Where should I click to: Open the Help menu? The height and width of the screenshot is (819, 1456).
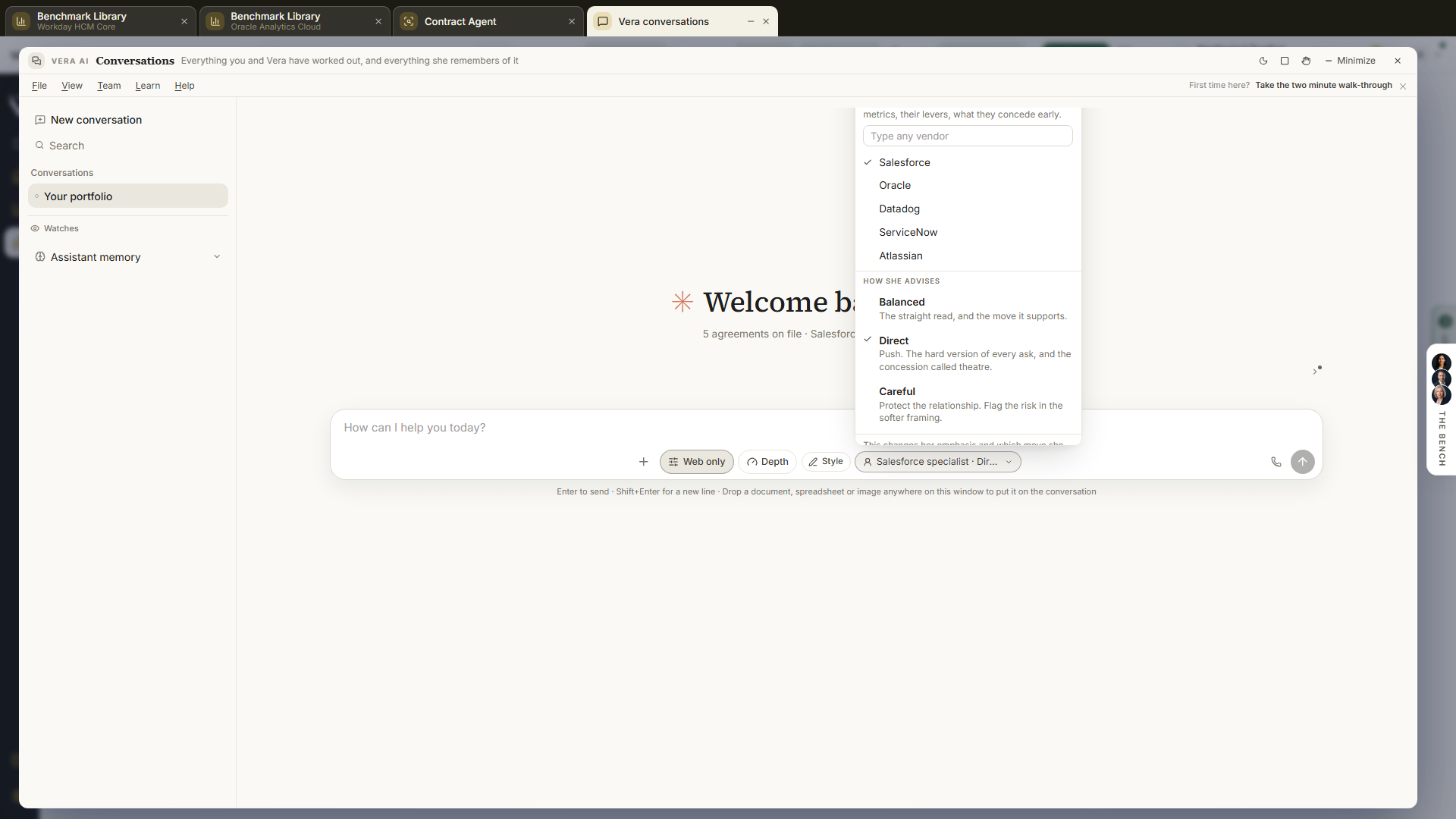tap(184, 86)
